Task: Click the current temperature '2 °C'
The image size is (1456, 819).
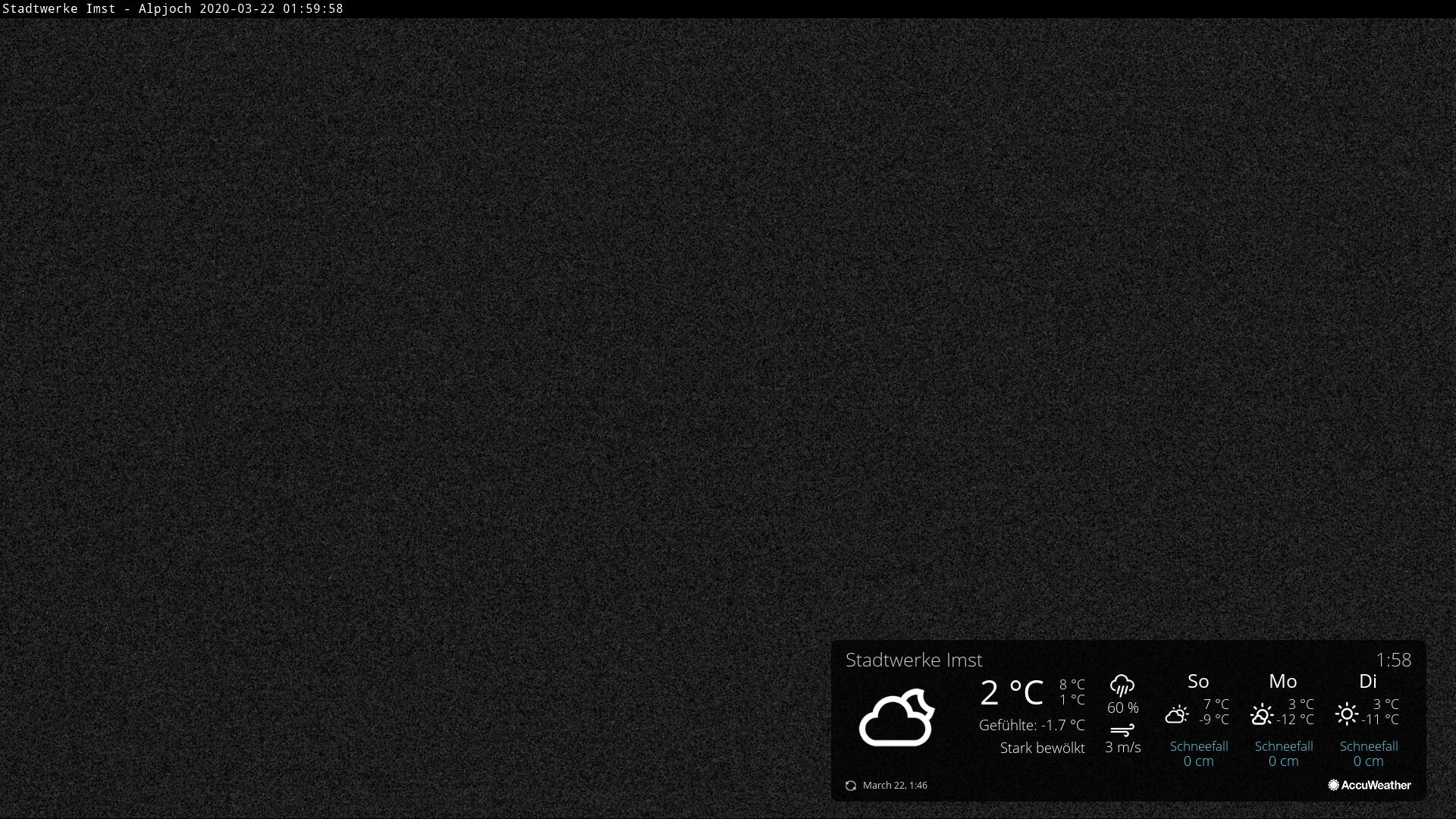Action: [1012, 692]
